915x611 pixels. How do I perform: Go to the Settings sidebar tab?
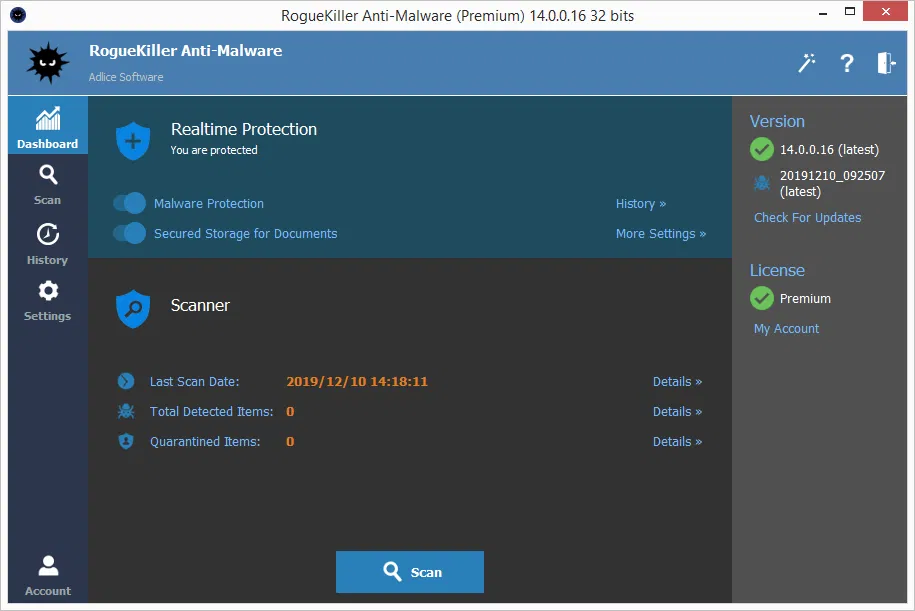click(47, 301)
